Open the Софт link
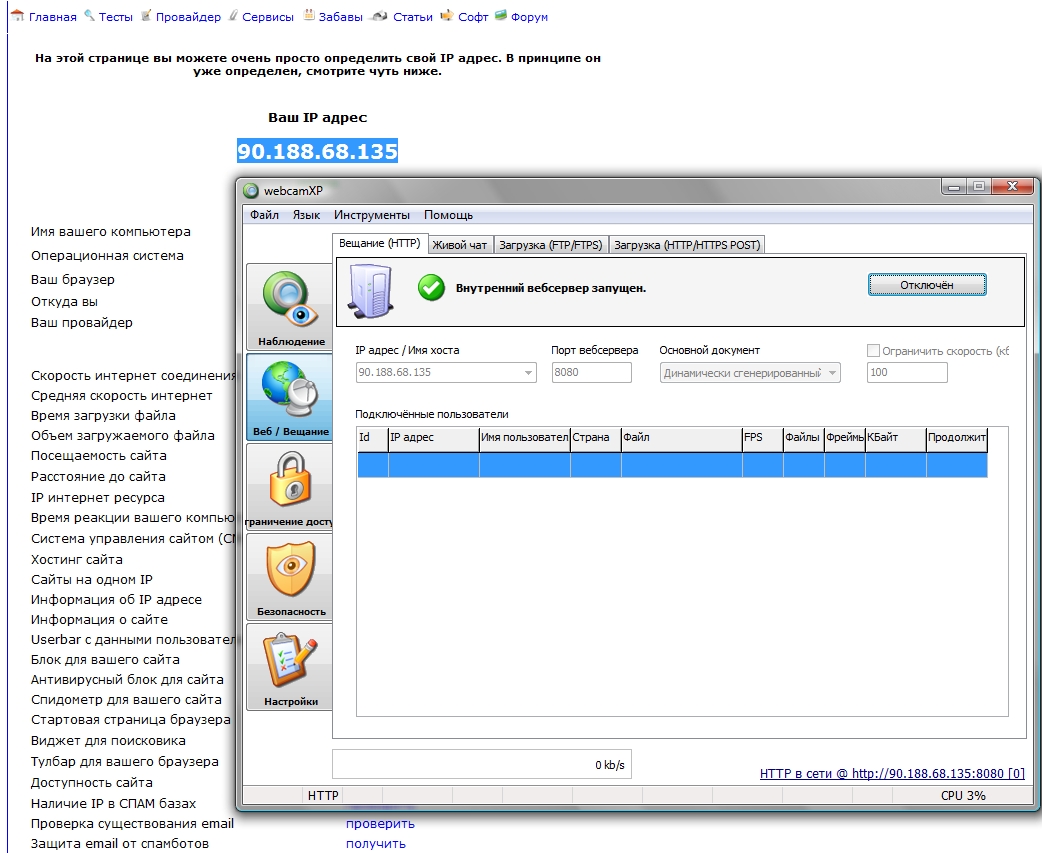 tap(473, 17)
